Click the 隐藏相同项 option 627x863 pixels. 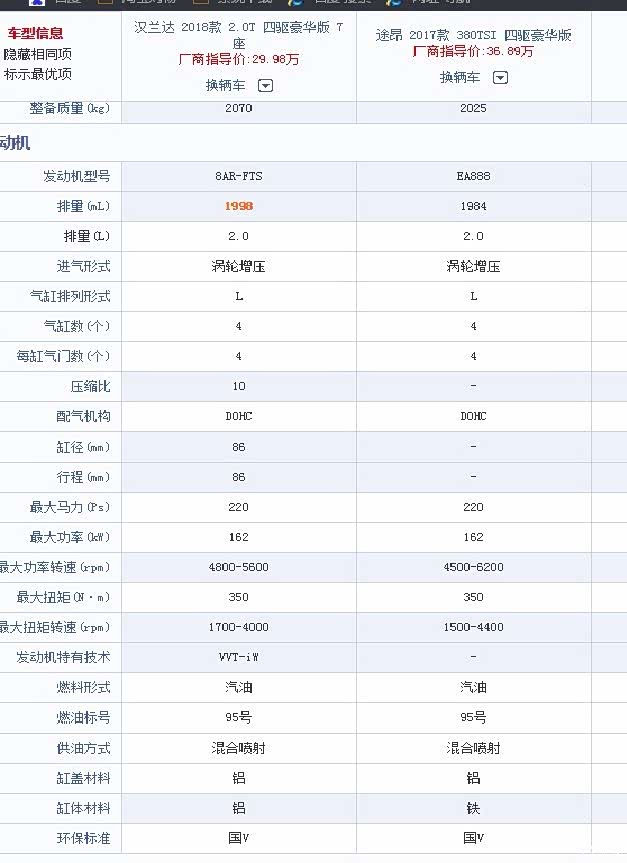pyautogui.click(x=37, y=54)
